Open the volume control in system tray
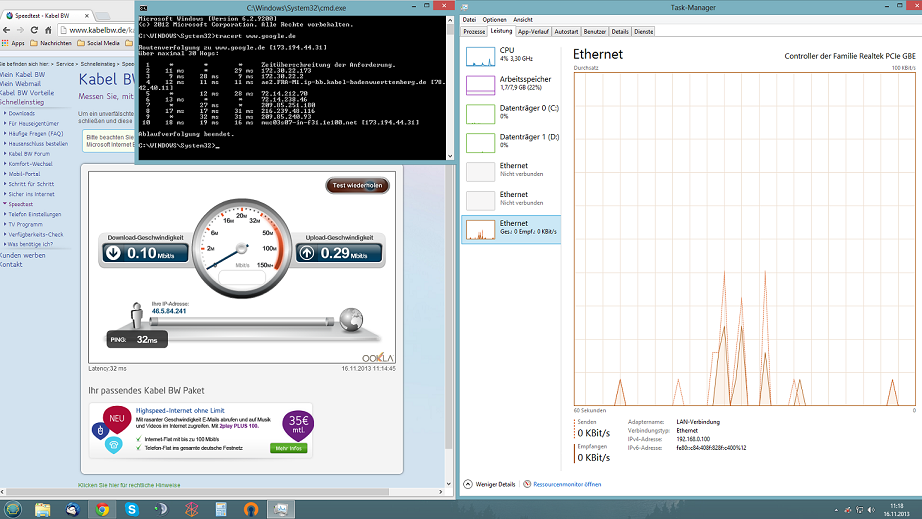 click(871, 510)
